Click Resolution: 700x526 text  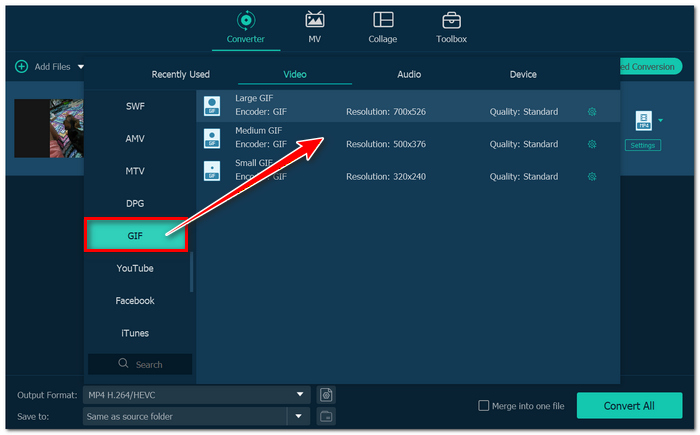386,112
